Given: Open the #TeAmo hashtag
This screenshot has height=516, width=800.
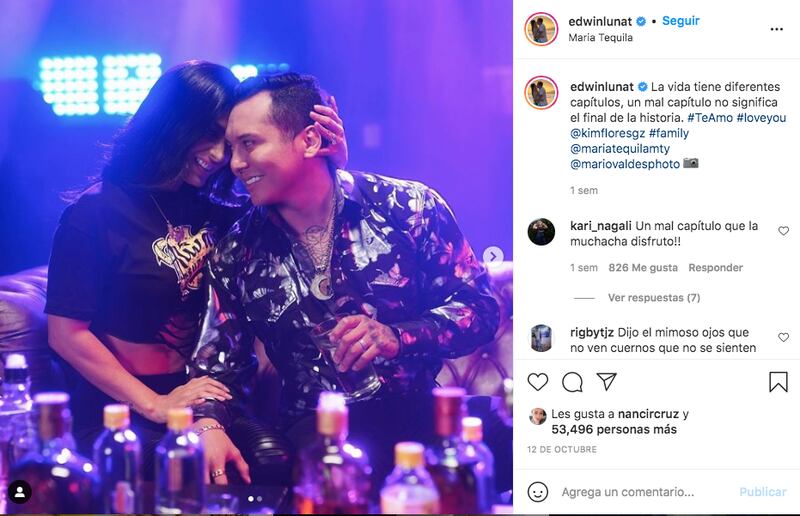Looking at the screenshot, I should point(710,117).
